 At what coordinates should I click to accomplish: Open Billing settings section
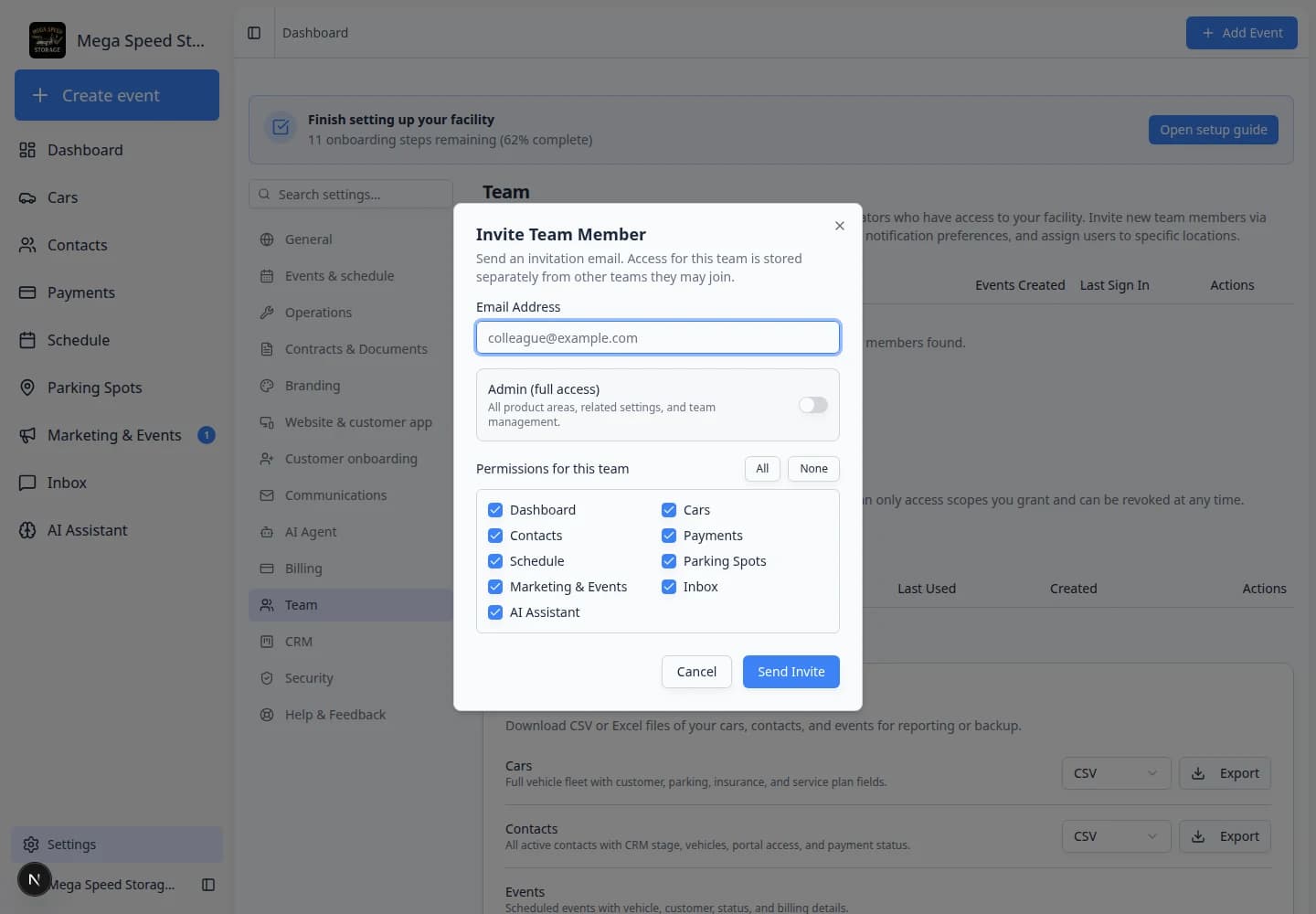(351, 569)
